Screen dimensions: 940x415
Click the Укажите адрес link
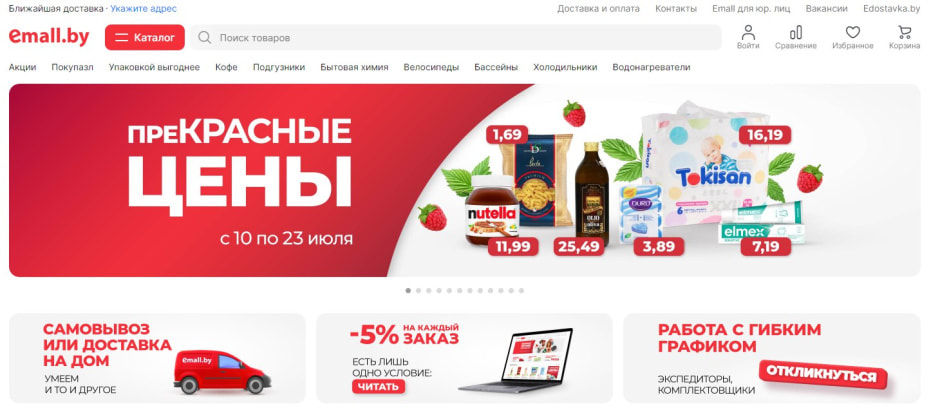tap(143, 9)
